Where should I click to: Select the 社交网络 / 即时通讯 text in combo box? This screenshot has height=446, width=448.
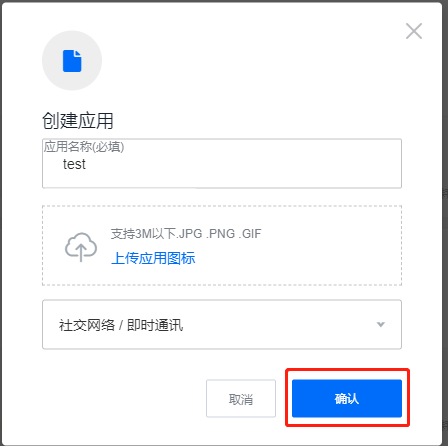[x=121, y=325]
